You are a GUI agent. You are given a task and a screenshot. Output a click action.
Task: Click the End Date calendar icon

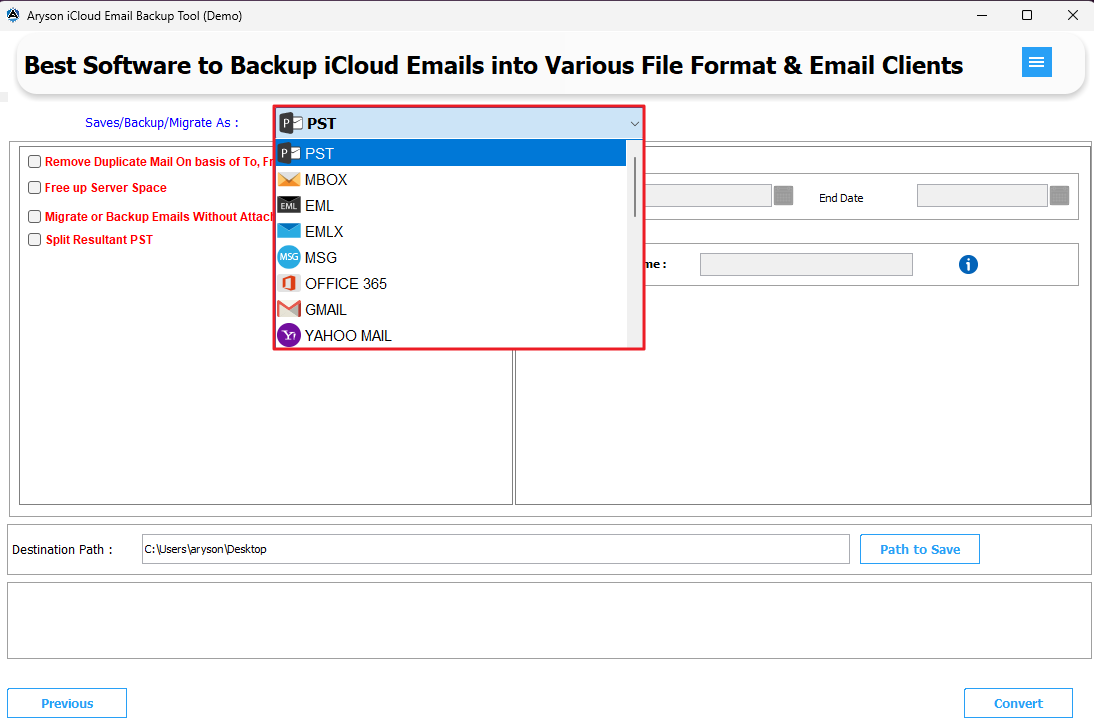[1059, 195]
